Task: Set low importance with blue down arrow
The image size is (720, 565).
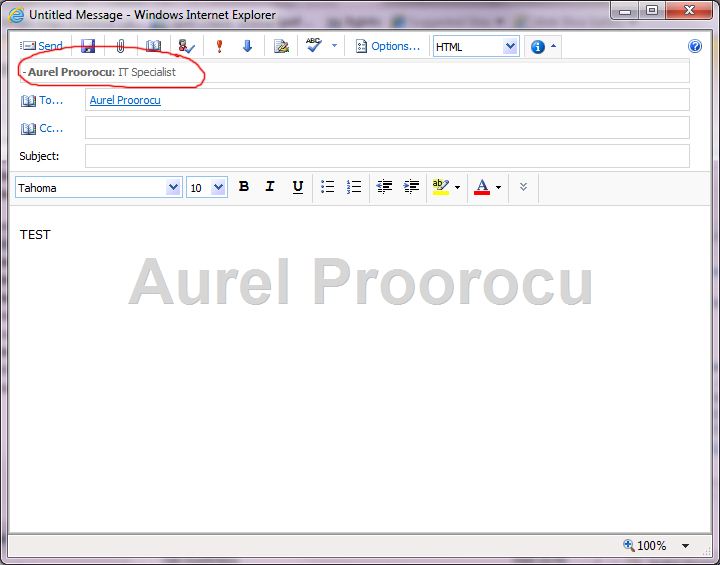Action: pyautogui.click(x=247, y=46)
